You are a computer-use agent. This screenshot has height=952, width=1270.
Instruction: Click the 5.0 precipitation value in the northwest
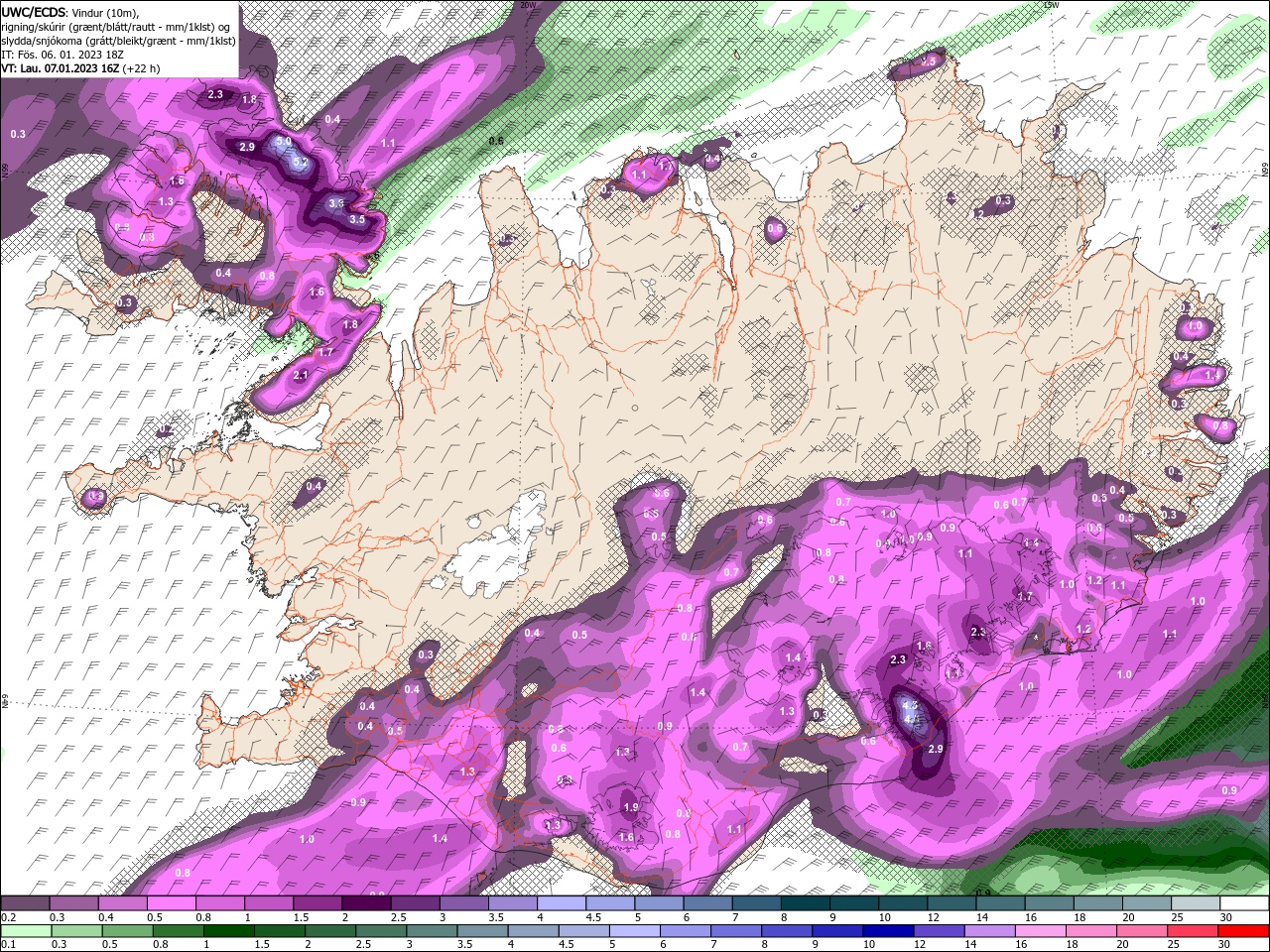coord(284,142)
